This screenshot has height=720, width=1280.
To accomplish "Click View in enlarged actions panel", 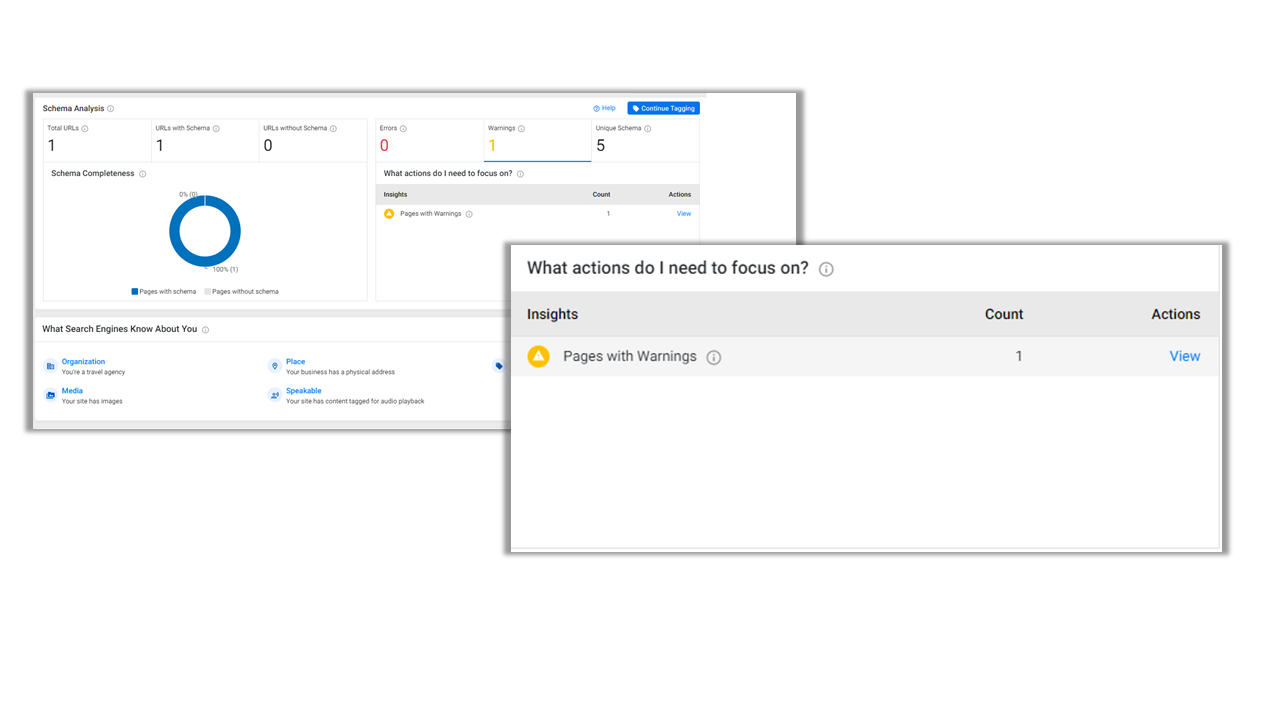I will pyautogui.click(x=1185, y=356).
